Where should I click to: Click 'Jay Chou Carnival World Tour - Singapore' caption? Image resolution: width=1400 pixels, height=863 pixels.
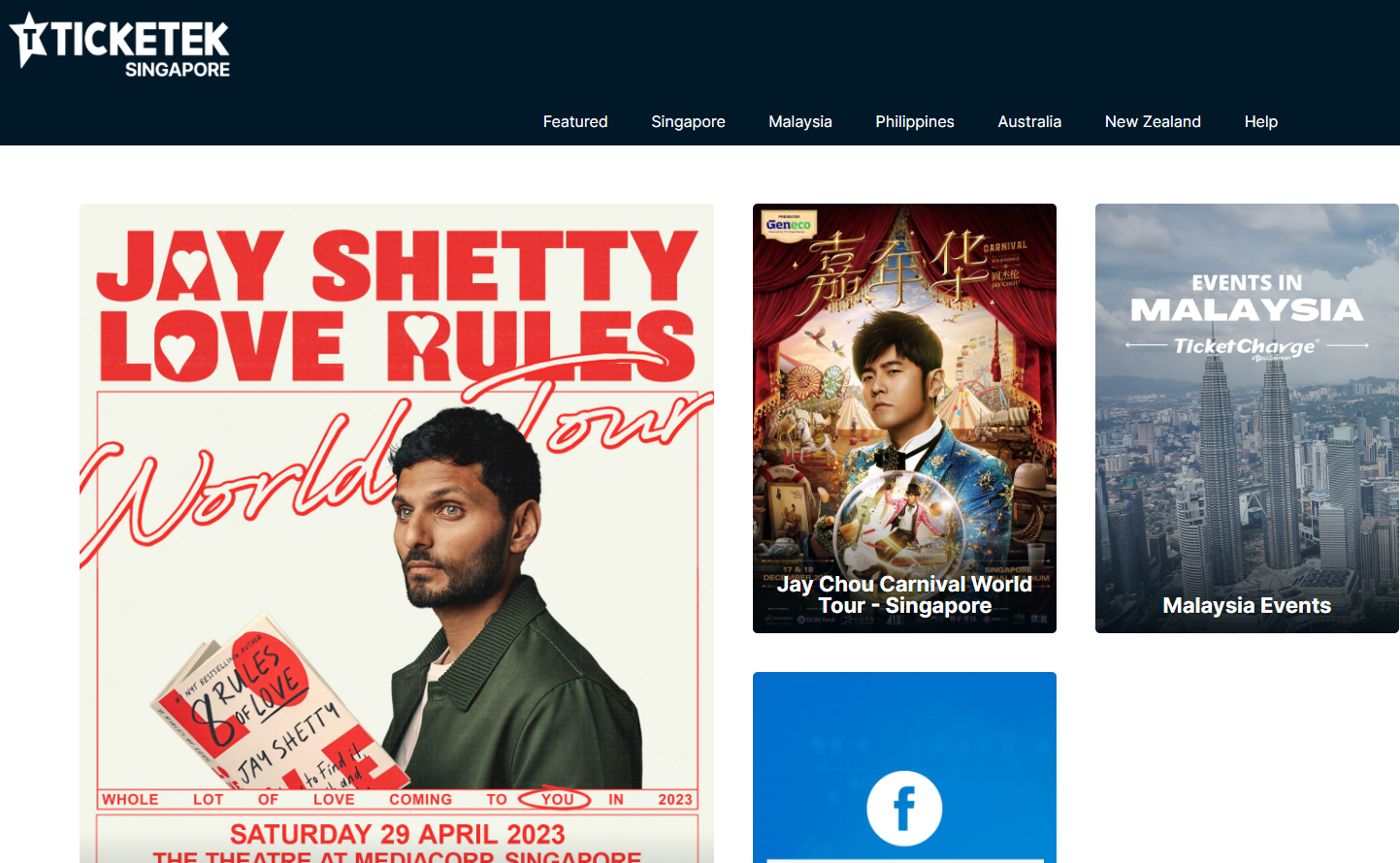(x=904, y=594)
